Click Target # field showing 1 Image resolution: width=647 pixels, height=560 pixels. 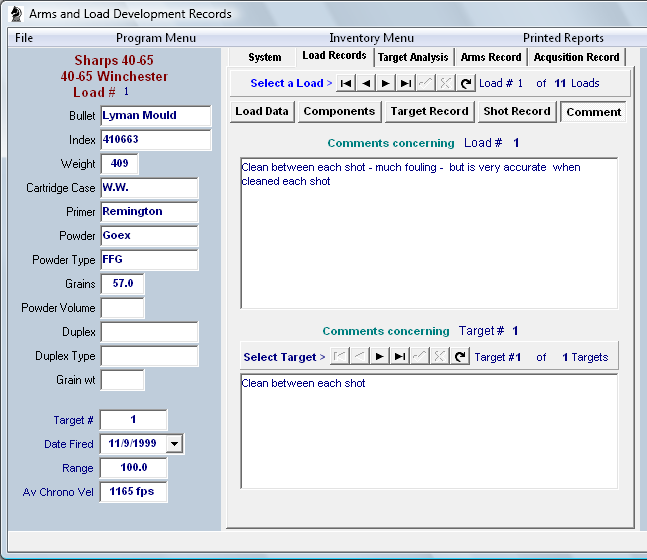tap(133, 420)
